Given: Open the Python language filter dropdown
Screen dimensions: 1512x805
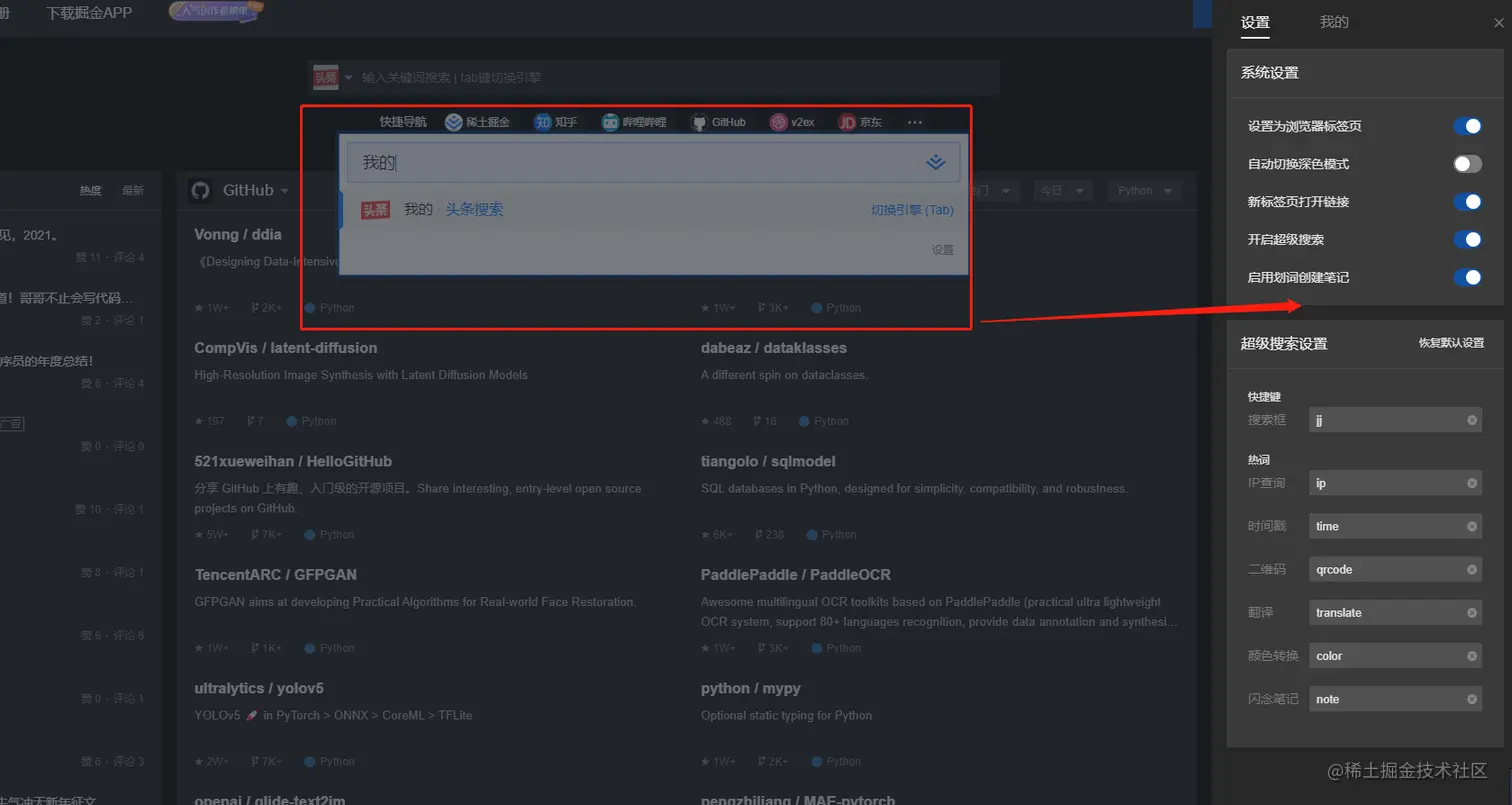Looking at the screenshot, I should (1144, 190).
